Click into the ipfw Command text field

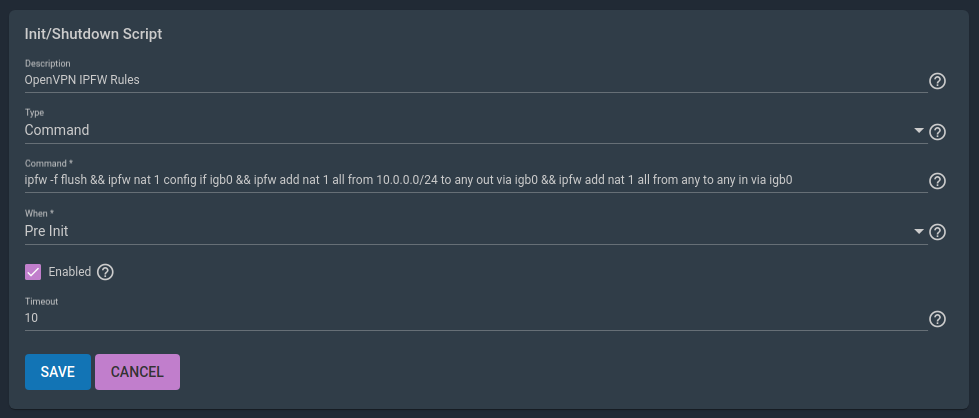point(476,181)
